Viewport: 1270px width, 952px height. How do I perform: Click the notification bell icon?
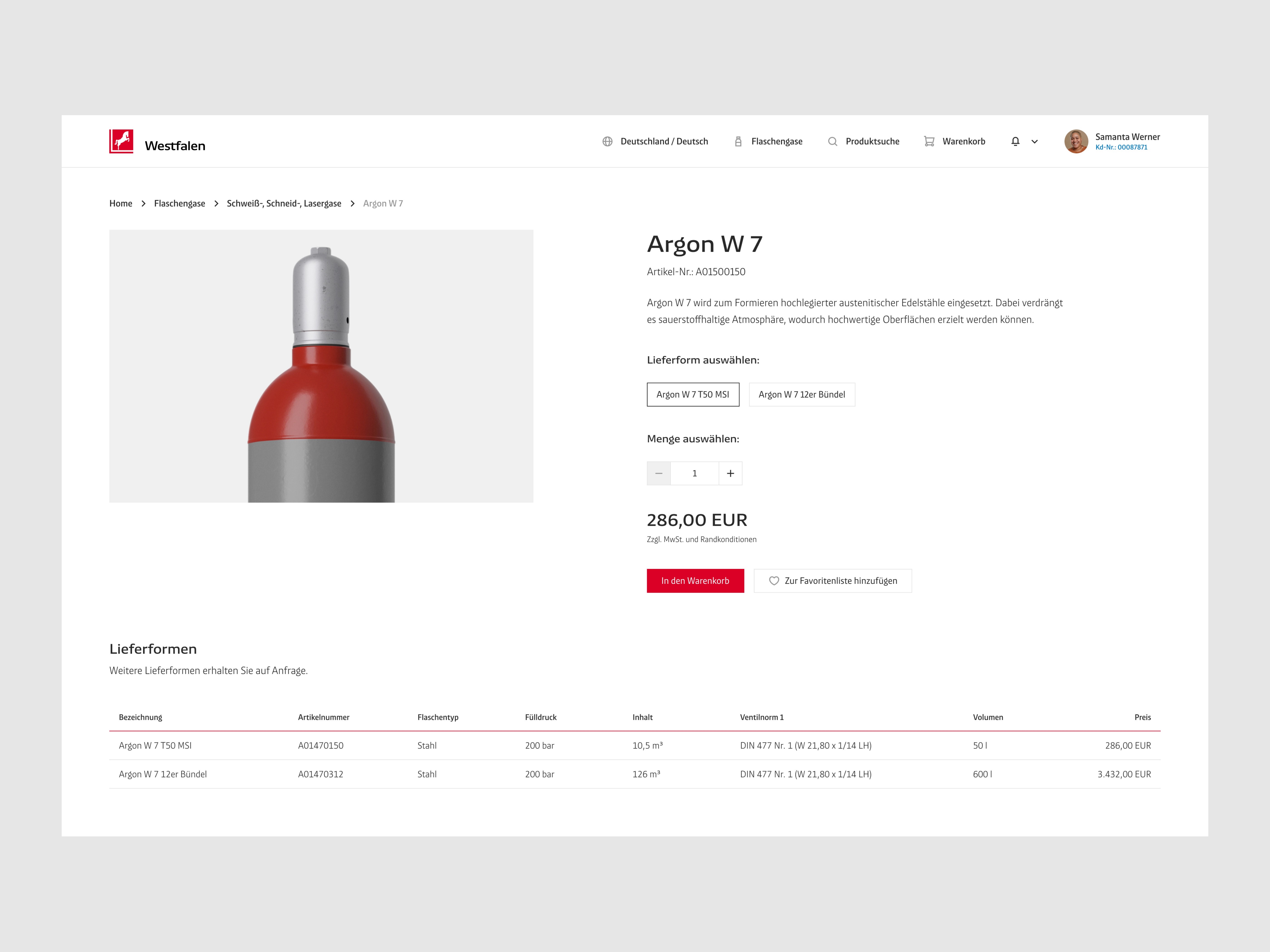click(1015, 141)
